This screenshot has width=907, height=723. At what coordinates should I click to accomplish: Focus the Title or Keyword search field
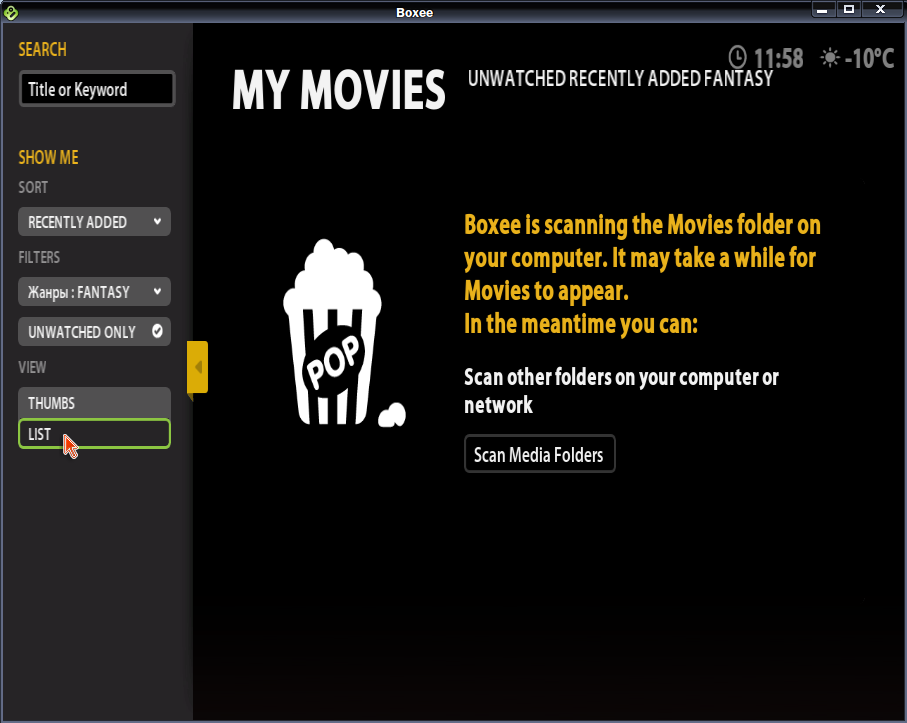(x=97, y=89)
